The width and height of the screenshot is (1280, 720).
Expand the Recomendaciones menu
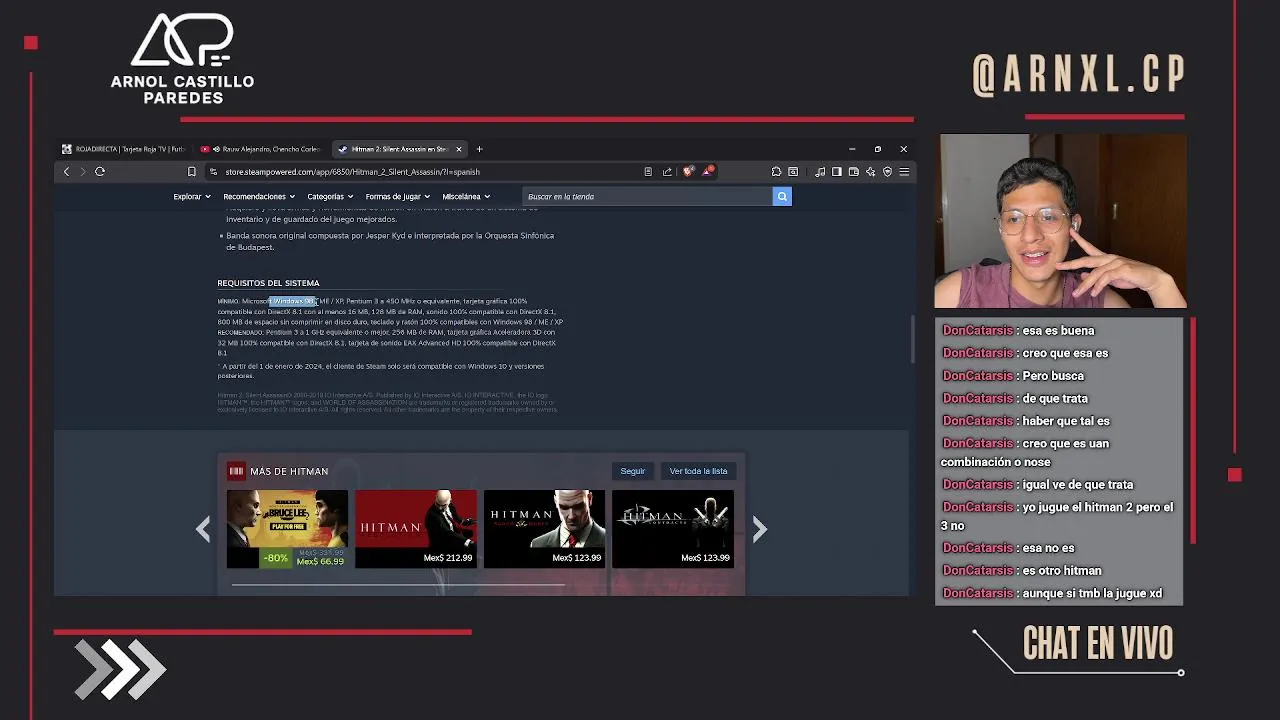point(259,197)
